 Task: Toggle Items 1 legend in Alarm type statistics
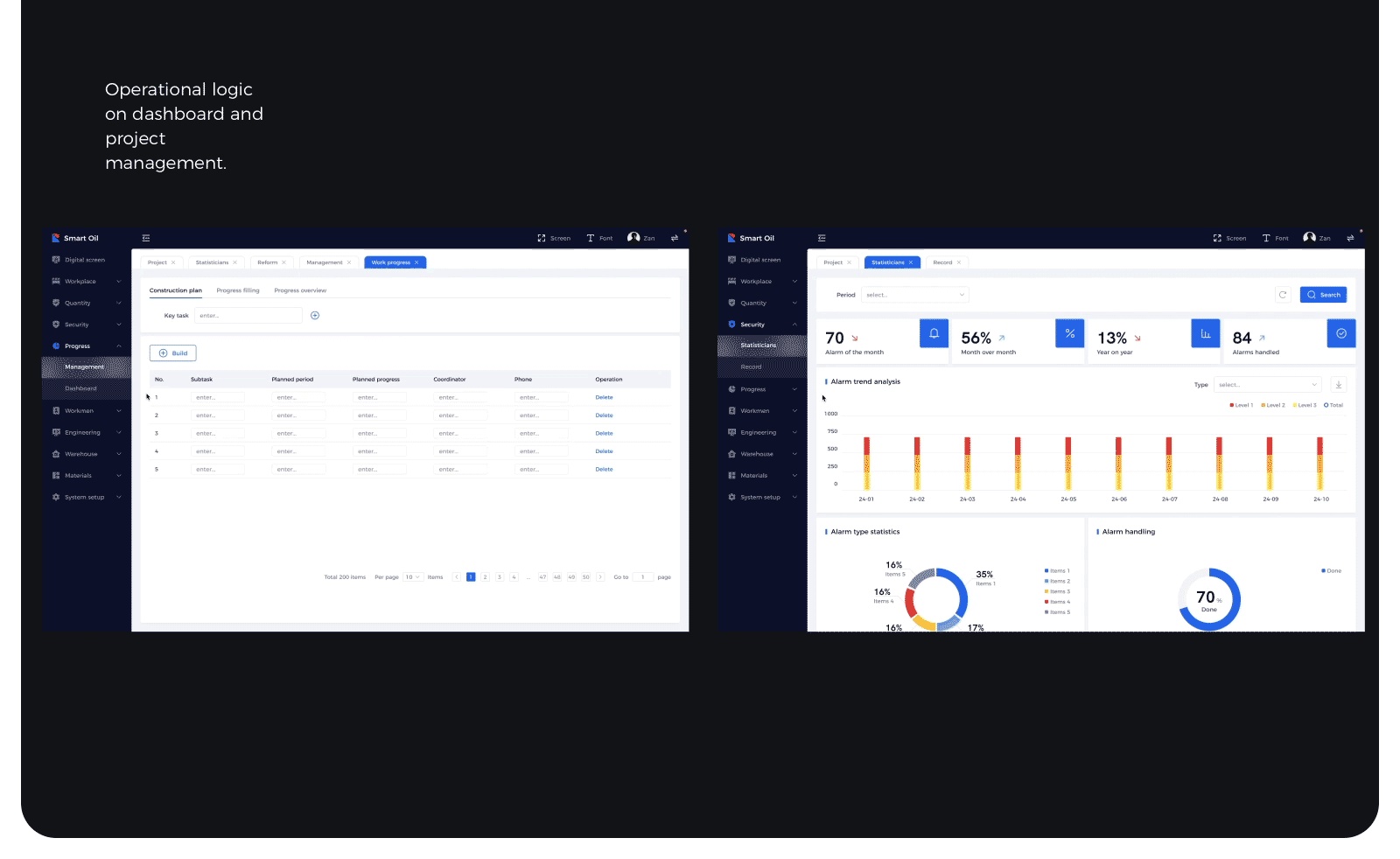point(1057,571)
